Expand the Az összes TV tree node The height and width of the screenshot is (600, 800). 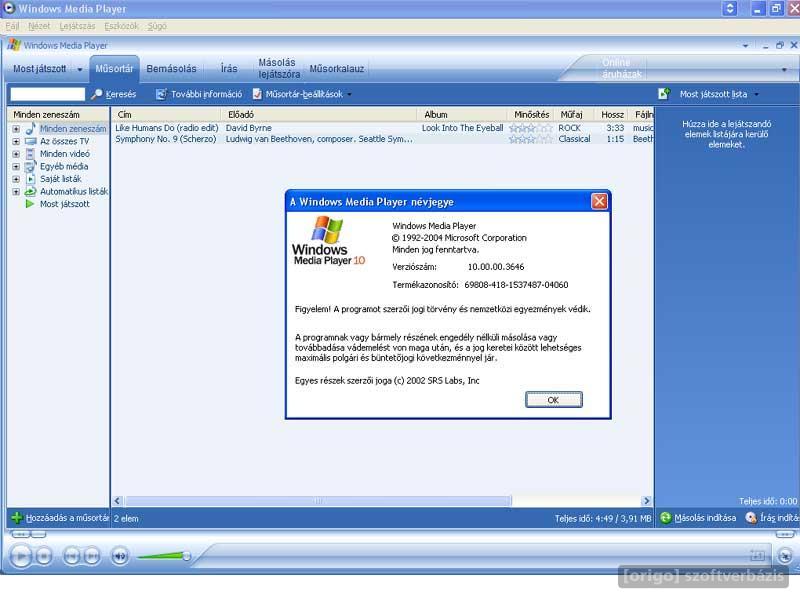(x=16, y=141)
